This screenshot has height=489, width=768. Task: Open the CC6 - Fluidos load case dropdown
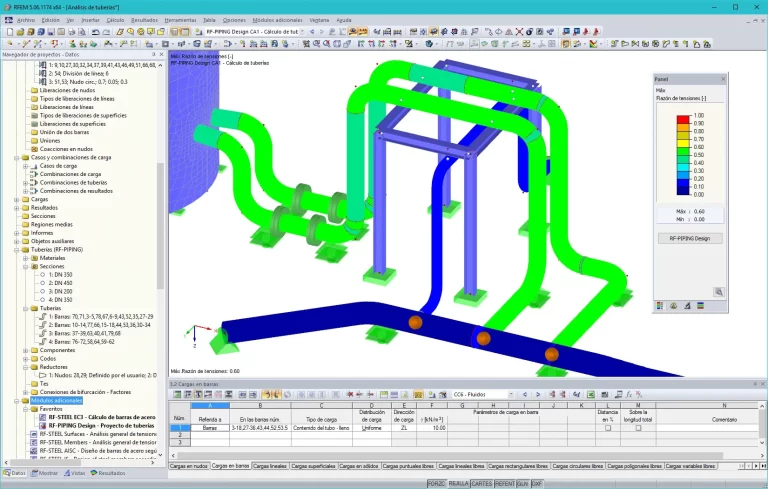pos(511,394)
